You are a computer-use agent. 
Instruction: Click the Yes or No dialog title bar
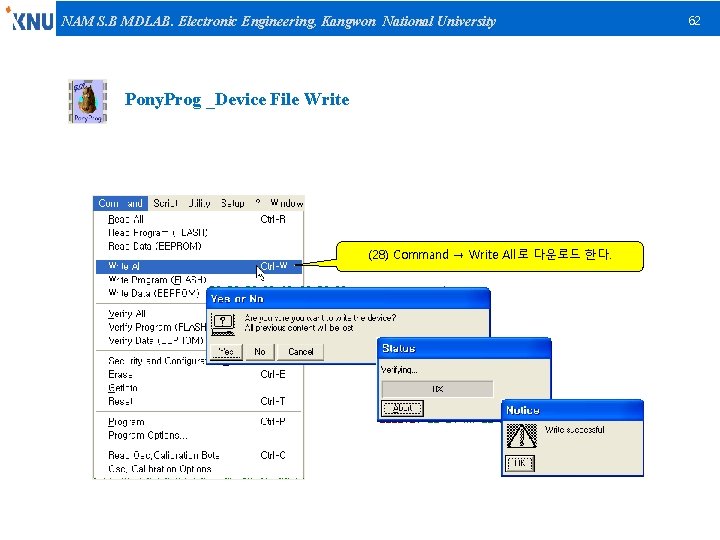[348, 299]
